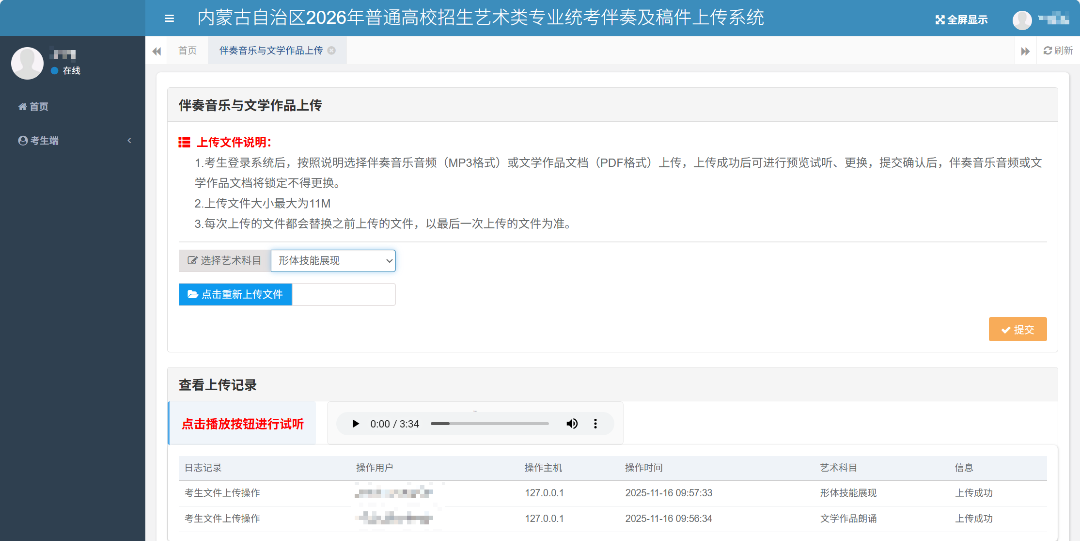The image size is (1080, 541).
Task: Play the uploaded audio track
Action: click(355, 424)
